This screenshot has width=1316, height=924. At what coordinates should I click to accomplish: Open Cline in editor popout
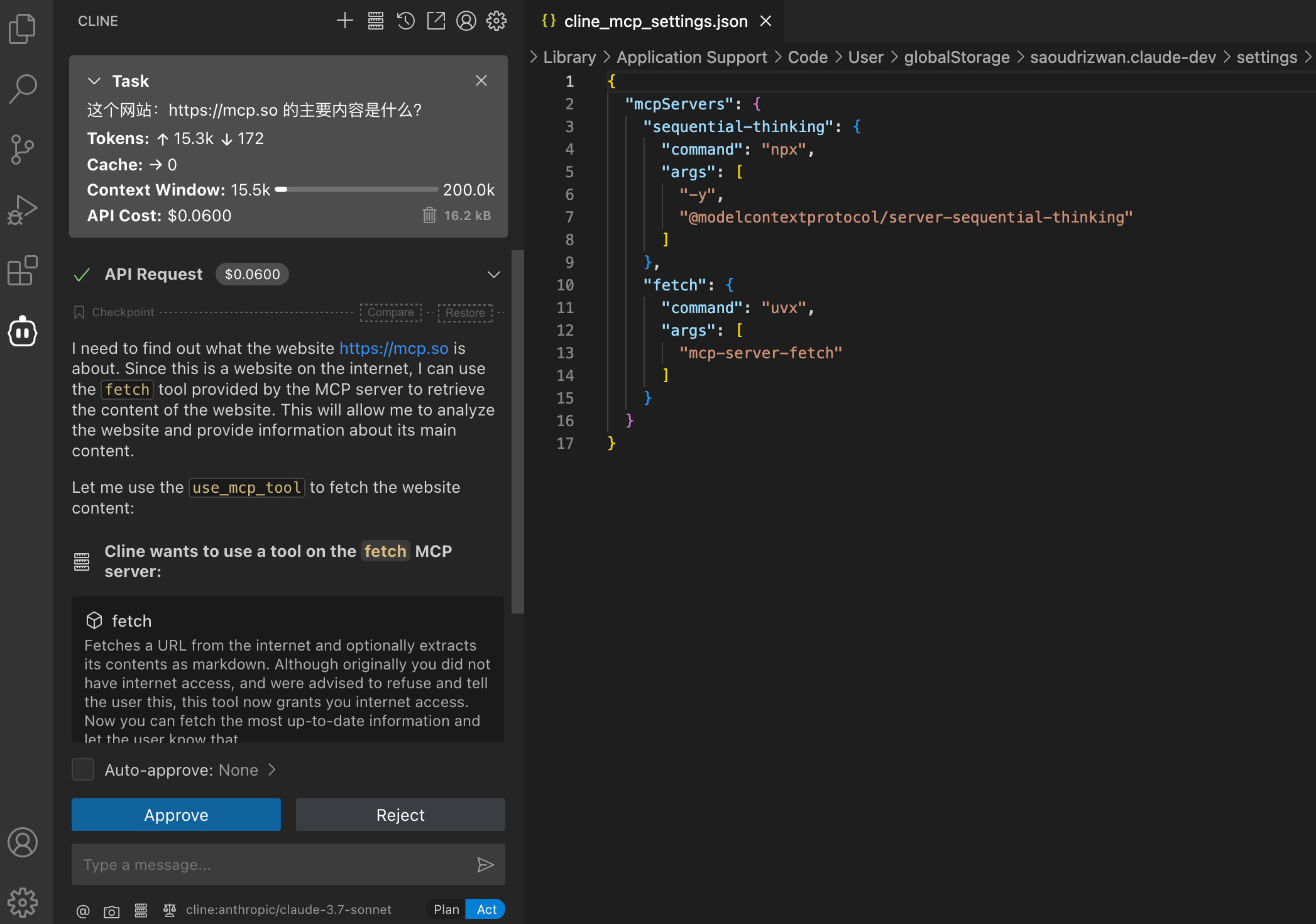coord(436,21)
